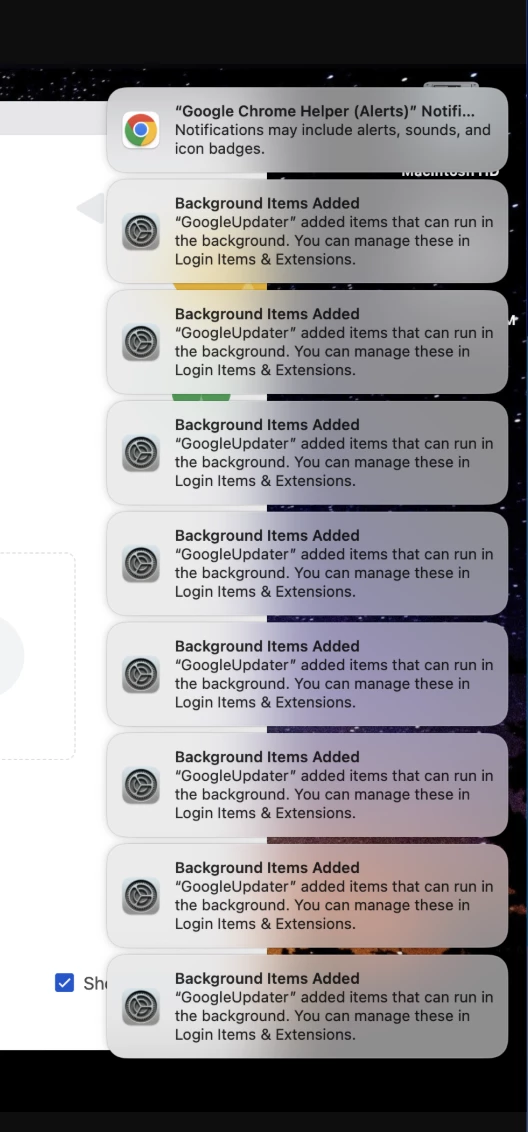Click System Settings icon in fifth GoogleUpdater notification
Screen dimensions: 528x1132
coord(141,674)
